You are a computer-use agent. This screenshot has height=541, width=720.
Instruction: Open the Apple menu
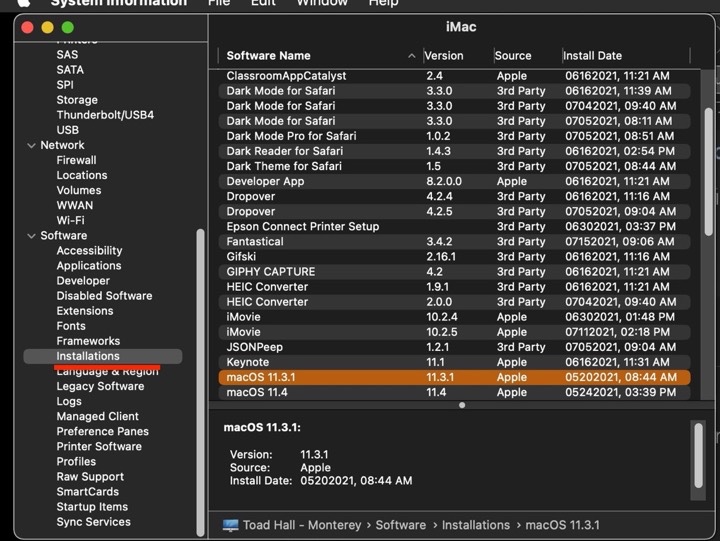coord(21,3)
